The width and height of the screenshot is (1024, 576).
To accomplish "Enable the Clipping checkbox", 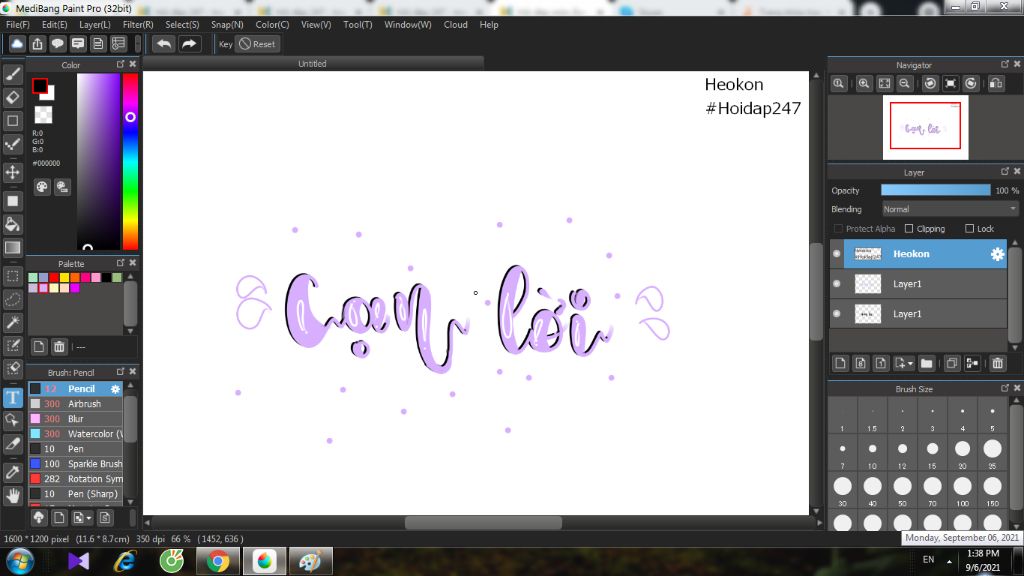I will click(908, 229).
